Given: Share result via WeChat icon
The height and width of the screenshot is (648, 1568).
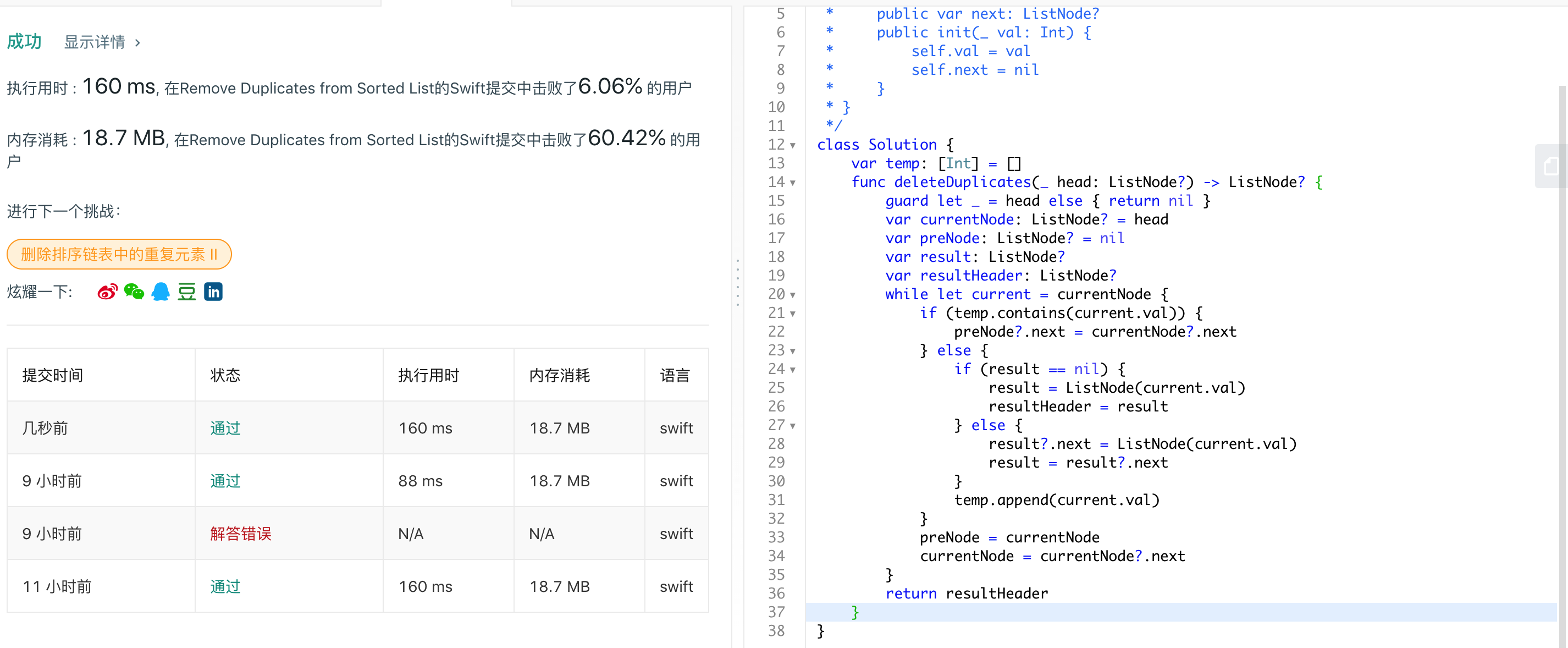Looking at the screenshot, I should click(x=134, y=292).
